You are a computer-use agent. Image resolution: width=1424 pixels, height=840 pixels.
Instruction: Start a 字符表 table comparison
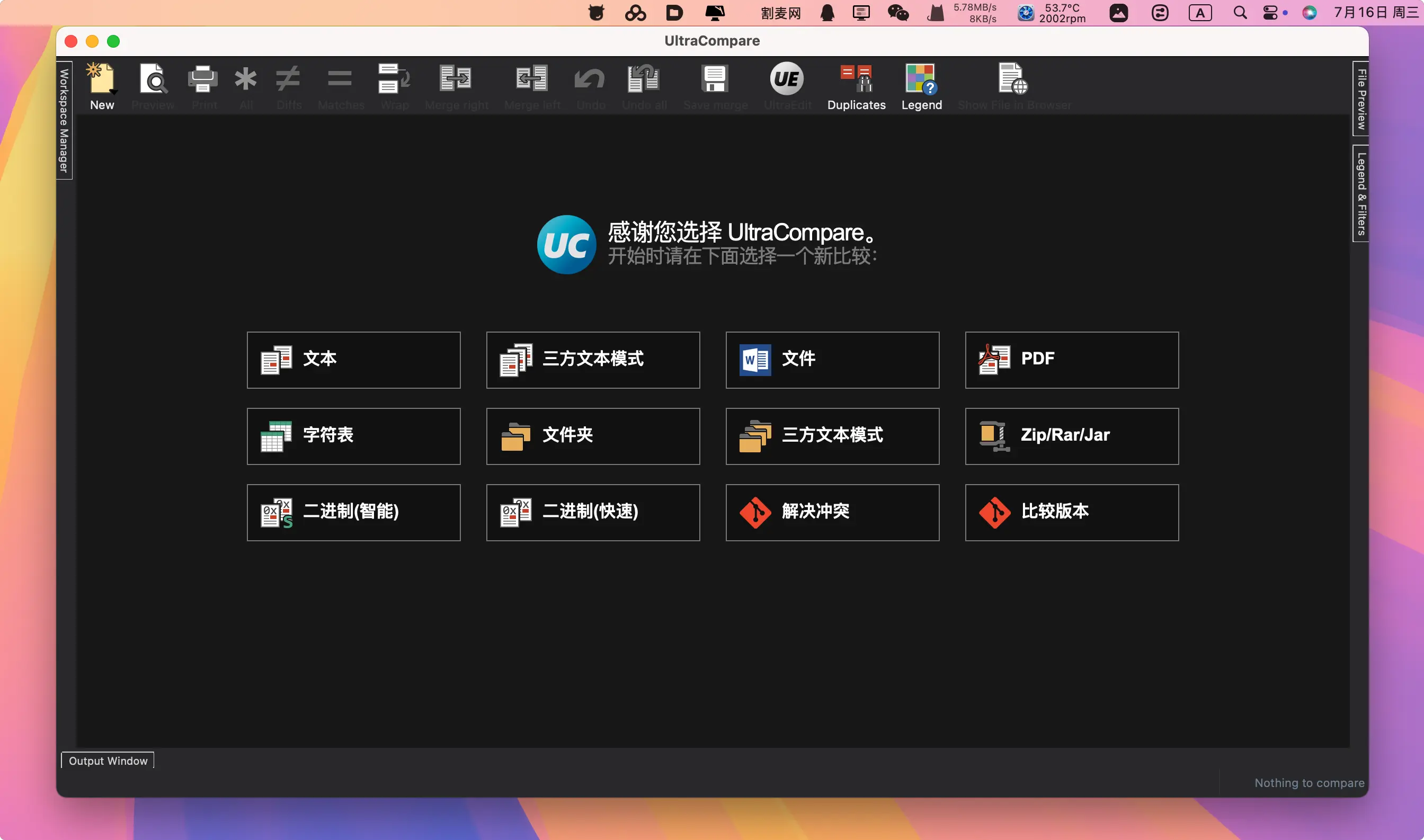tap(353, 436)
